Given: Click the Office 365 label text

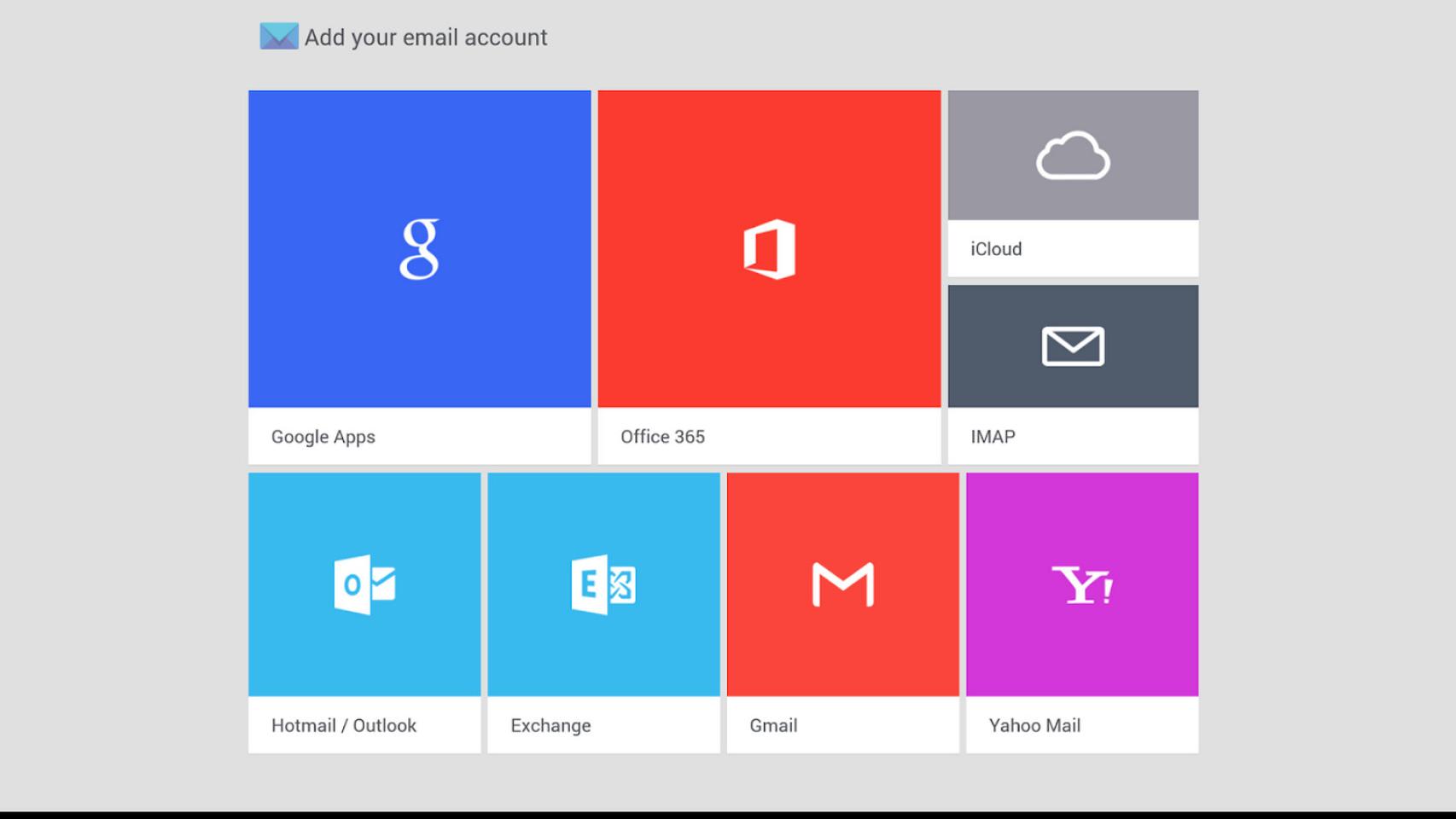Looking at the screenshot, I should point(662,437).
